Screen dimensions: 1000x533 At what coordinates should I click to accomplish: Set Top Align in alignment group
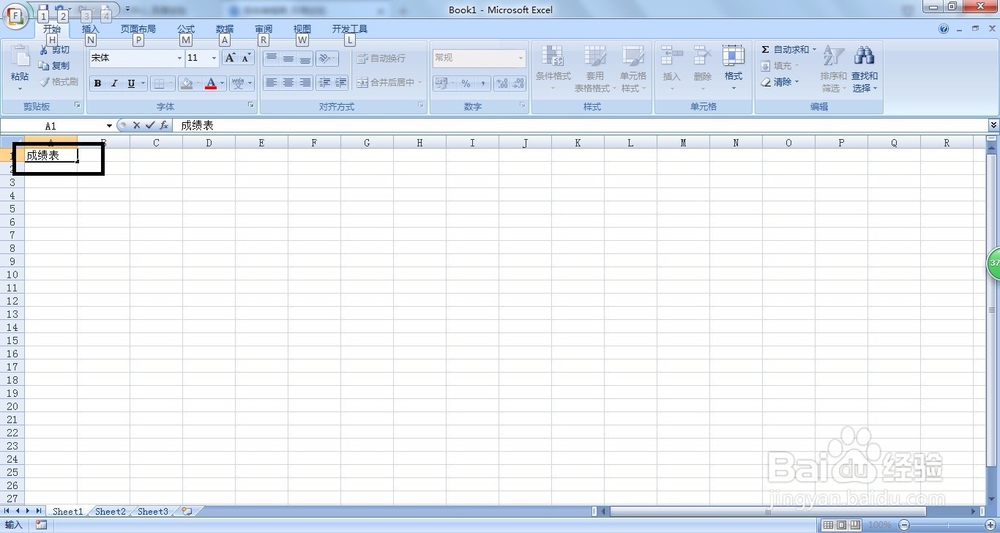(271, 59)
